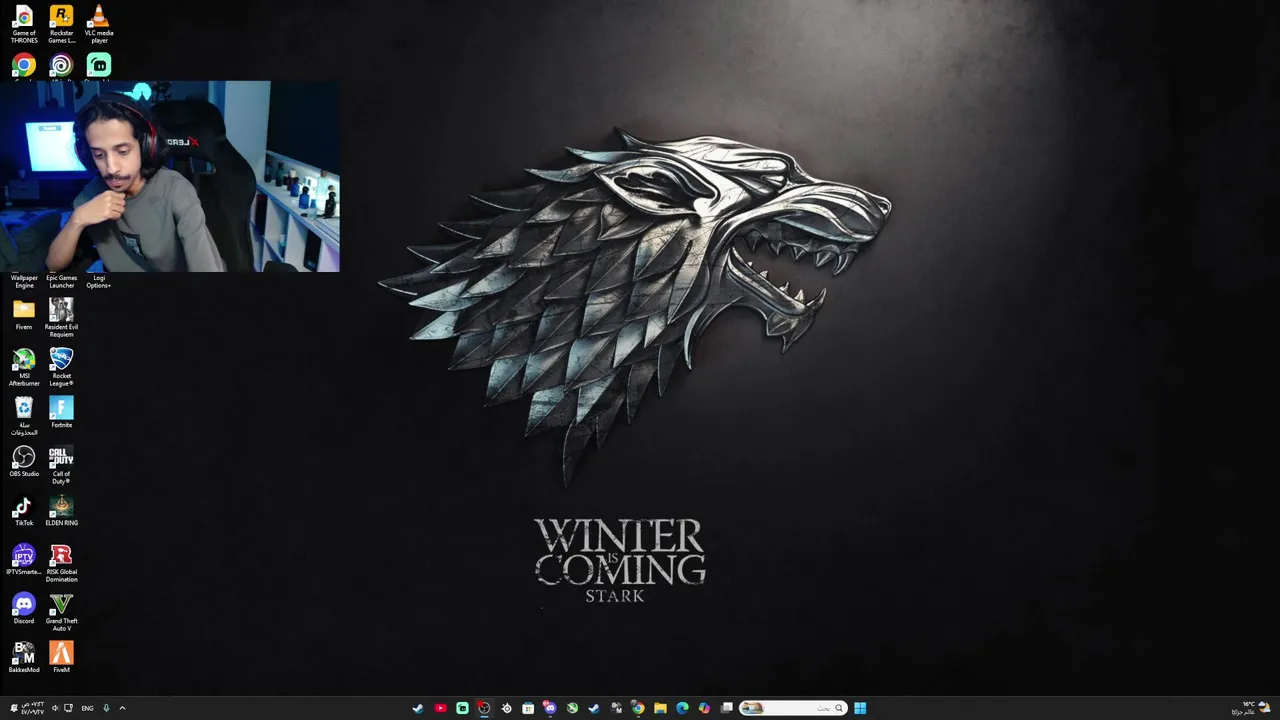Select the Discord desktop shortcut
This screenshot has height=720, width=1280.
24,609
